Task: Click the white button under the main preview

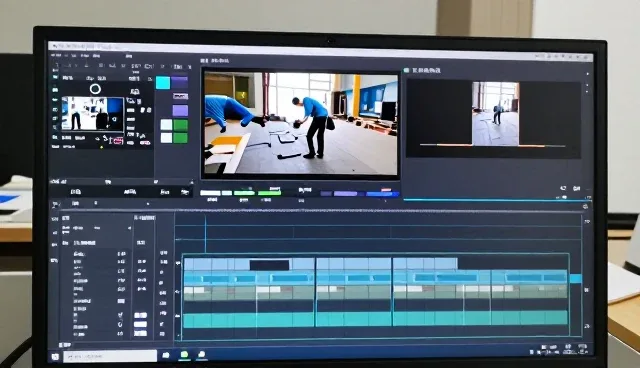Action: (210, 193)
